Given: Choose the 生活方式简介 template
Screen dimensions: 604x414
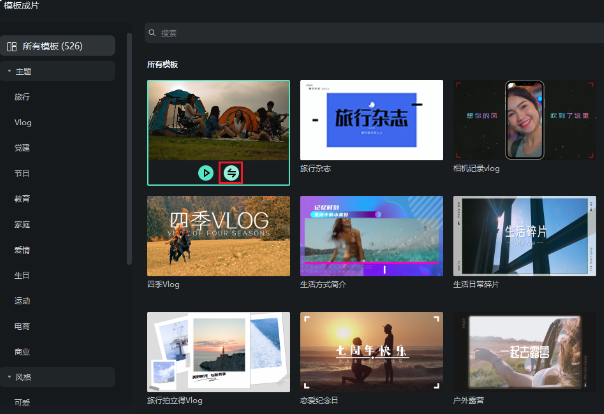Looking at the screenshot, I should [x=371, y=235].
